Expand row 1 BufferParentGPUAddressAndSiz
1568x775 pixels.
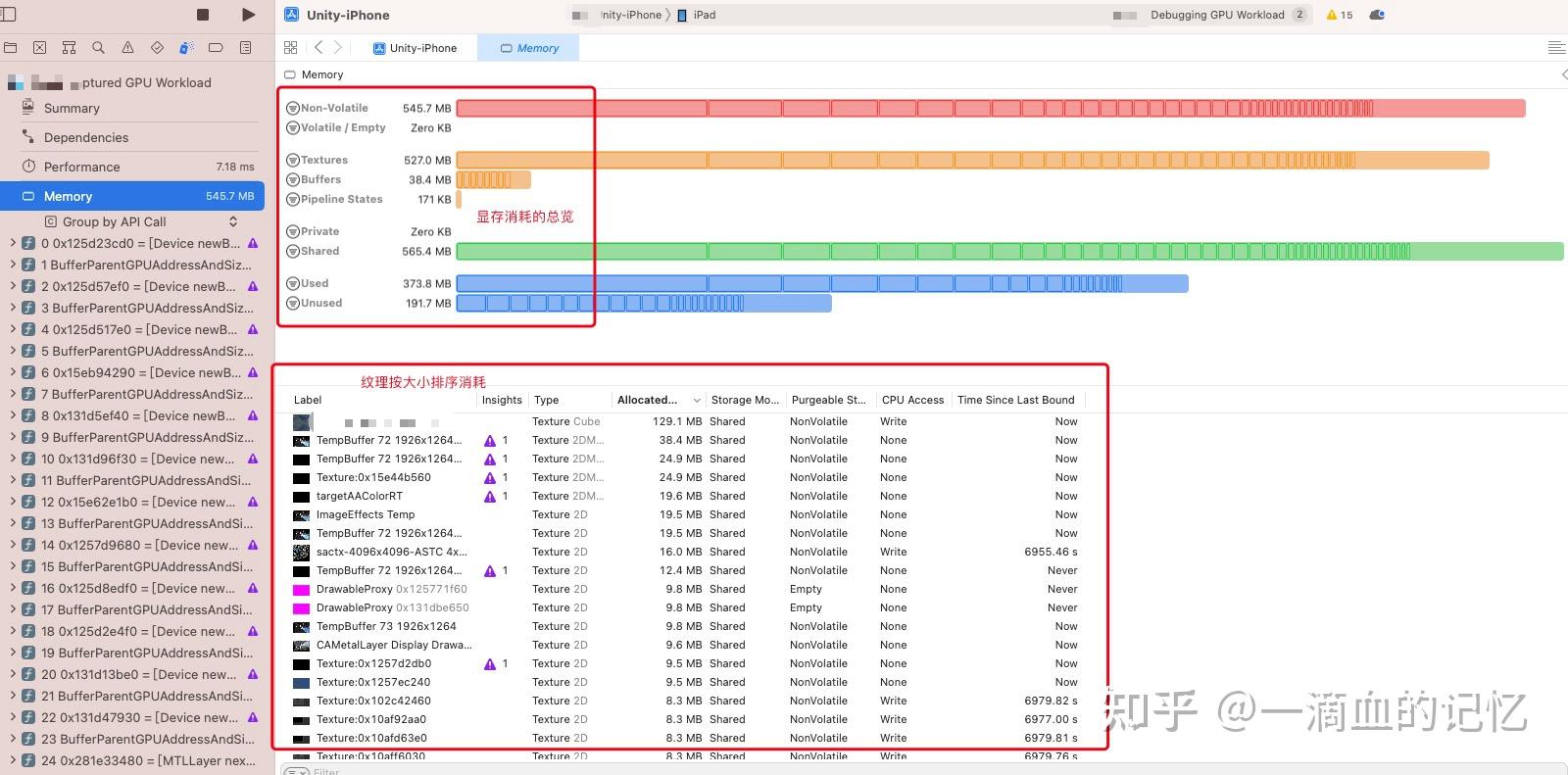pos(12,265)
